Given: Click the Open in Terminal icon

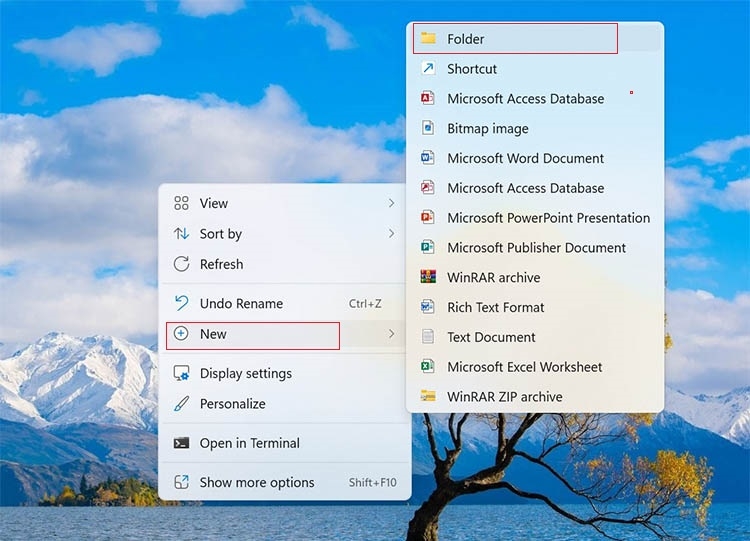Looking at the screenshot, I should coord(181,443).
